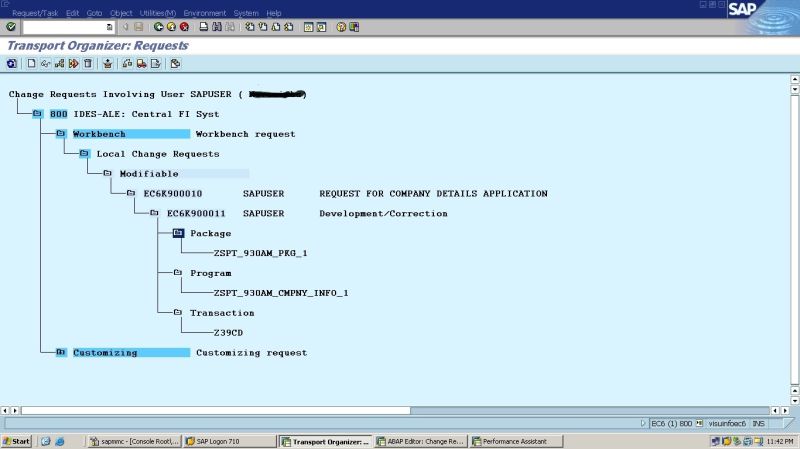Click the vertical scrollbar up arrow
This screenshot has height=449, width=800.
(794, 79)
